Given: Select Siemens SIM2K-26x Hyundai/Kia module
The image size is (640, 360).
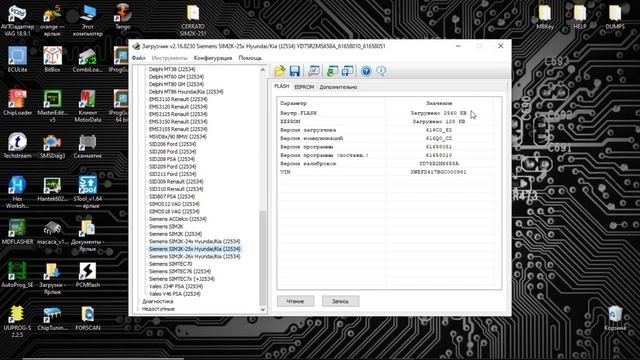Looking at the screenshot, I should coord(194,256).
